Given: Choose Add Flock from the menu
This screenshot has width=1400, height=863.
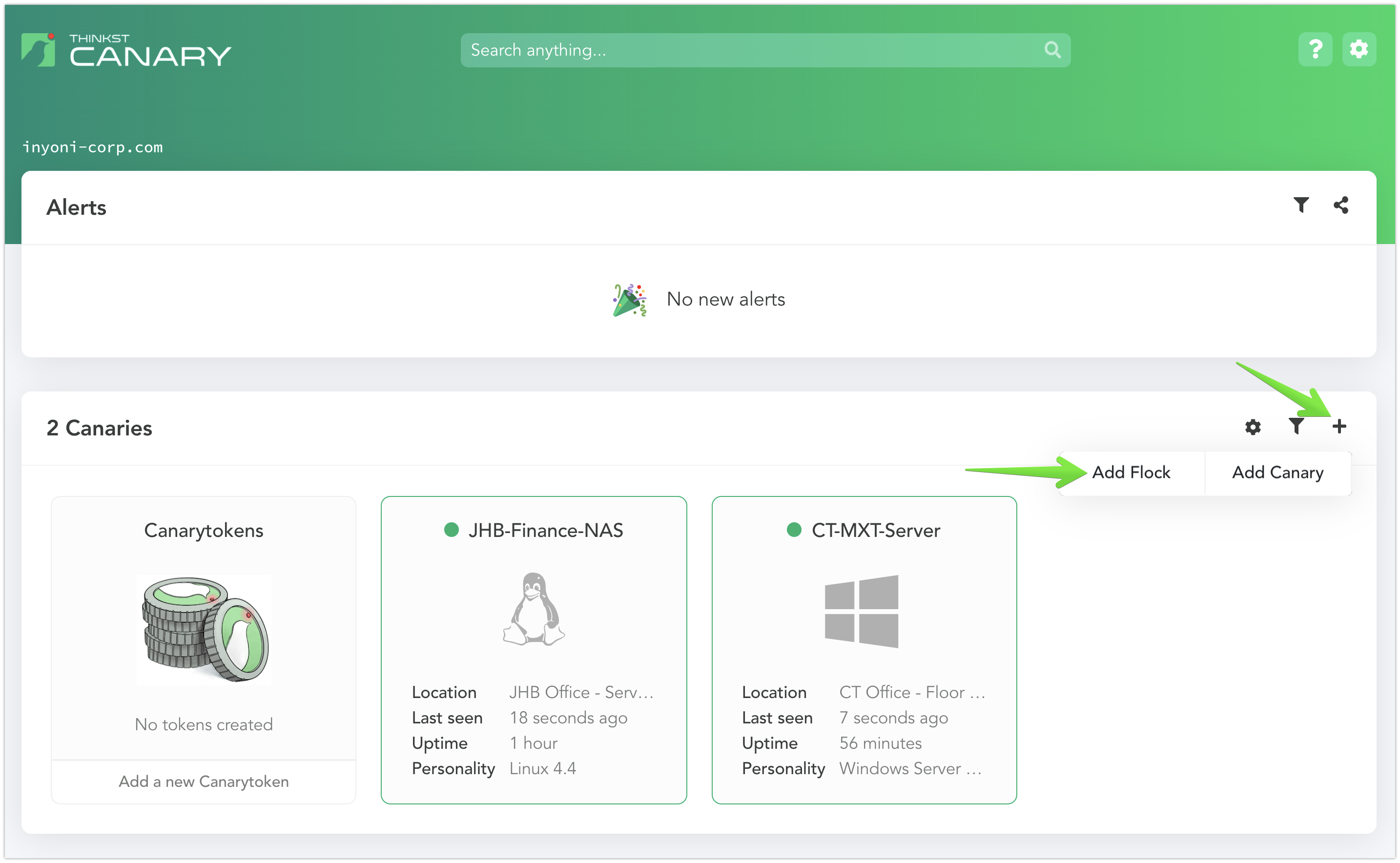Looking at the screenshot, I should click(1131, 473).
